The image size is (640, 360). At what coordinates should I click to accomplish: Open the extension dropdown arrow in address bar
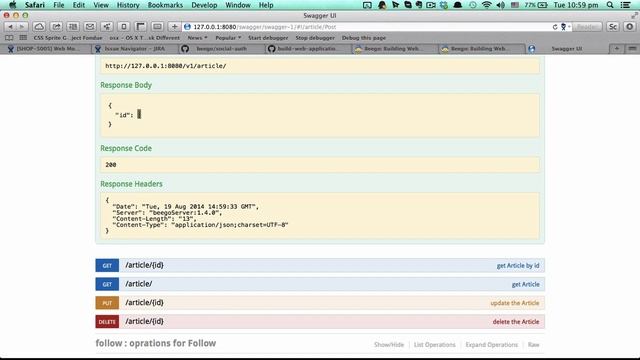[569, 27]
